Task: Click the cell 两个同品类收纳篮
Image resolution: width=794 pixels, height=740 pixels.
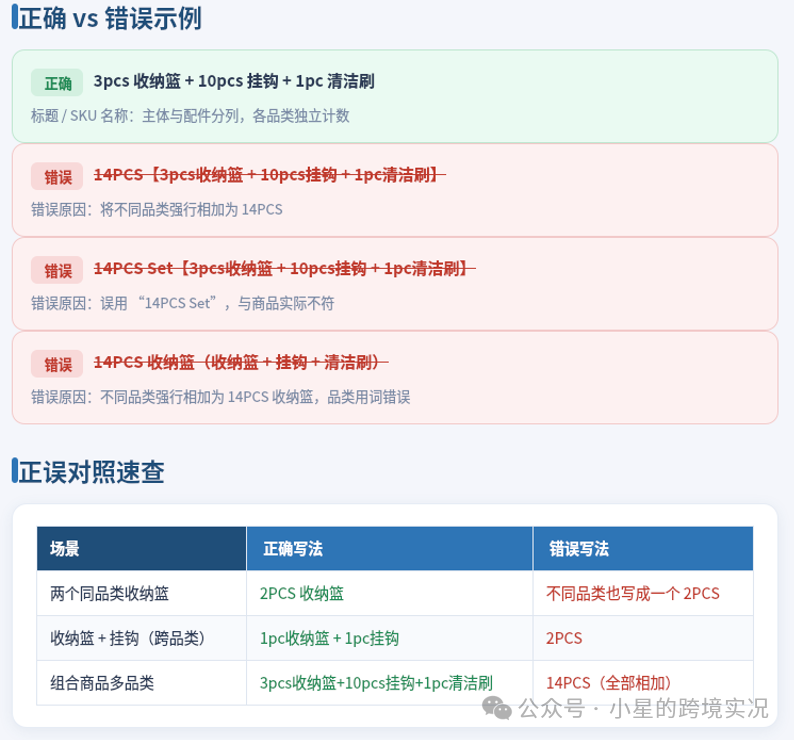Action: click(x=142, y=593)
